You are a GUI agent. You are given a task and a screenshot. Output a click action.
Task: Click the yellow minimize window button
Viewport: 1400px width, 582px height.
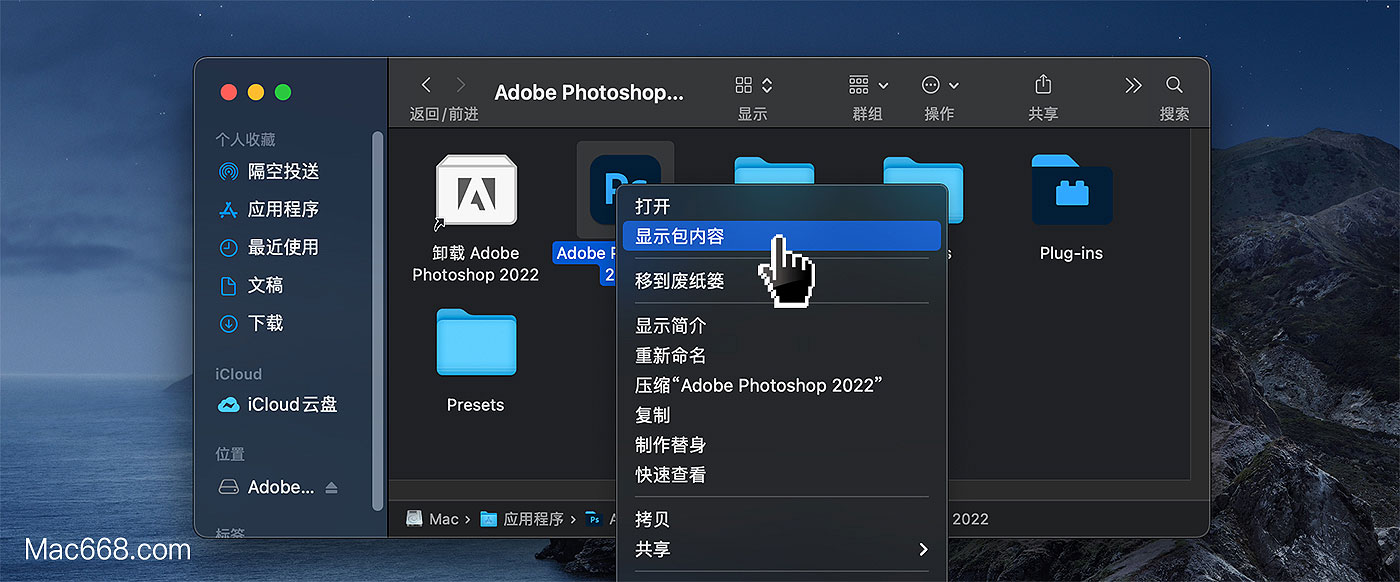pos(256,92)
